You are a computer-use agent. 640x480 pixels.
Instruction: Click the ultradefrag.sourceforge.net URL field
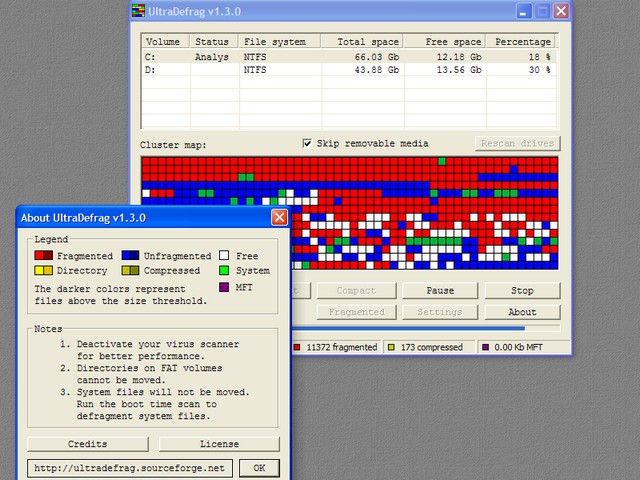coord(130,468)
